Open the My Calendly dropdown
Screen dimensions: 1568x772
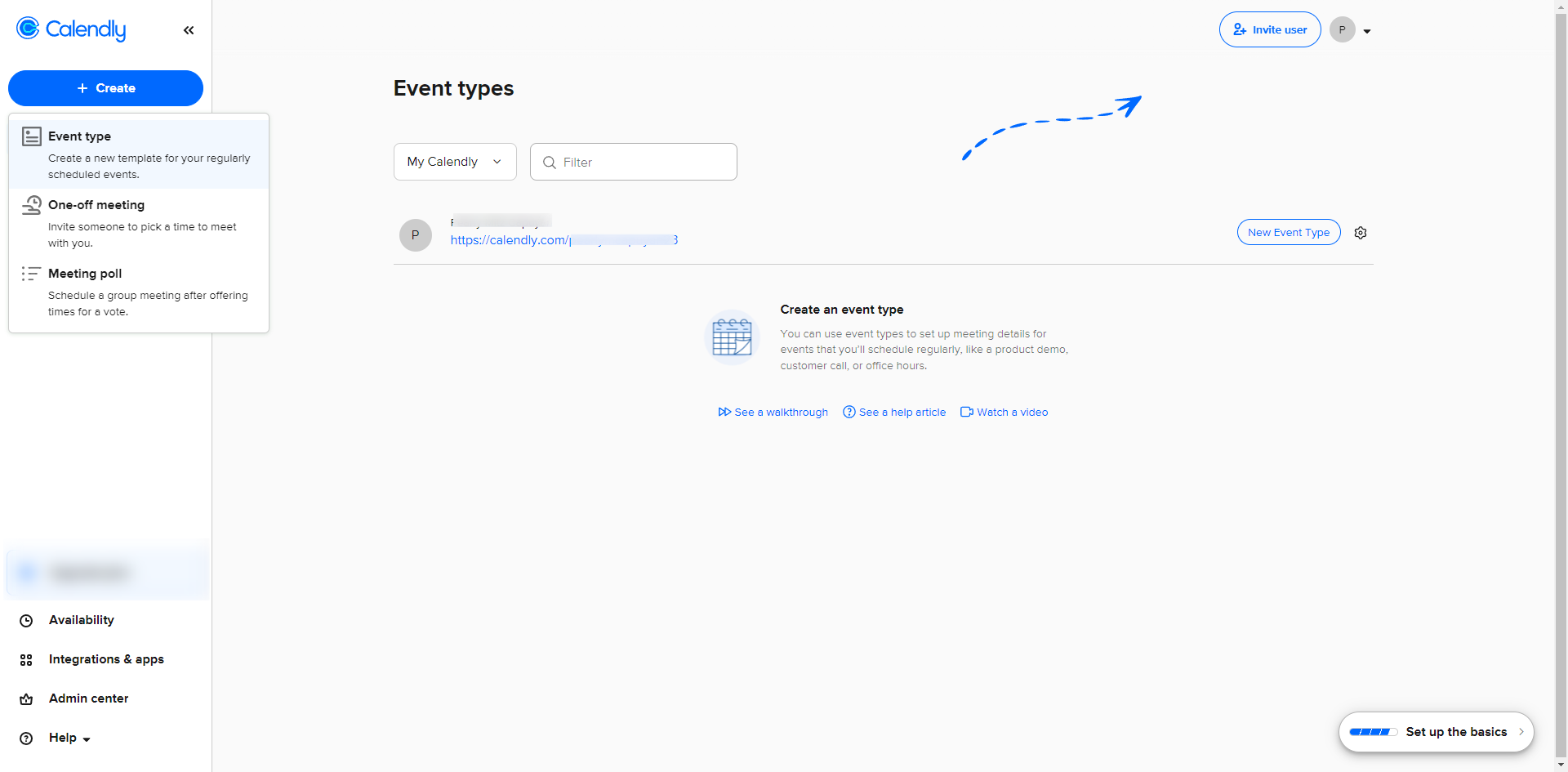pos(455,162)
